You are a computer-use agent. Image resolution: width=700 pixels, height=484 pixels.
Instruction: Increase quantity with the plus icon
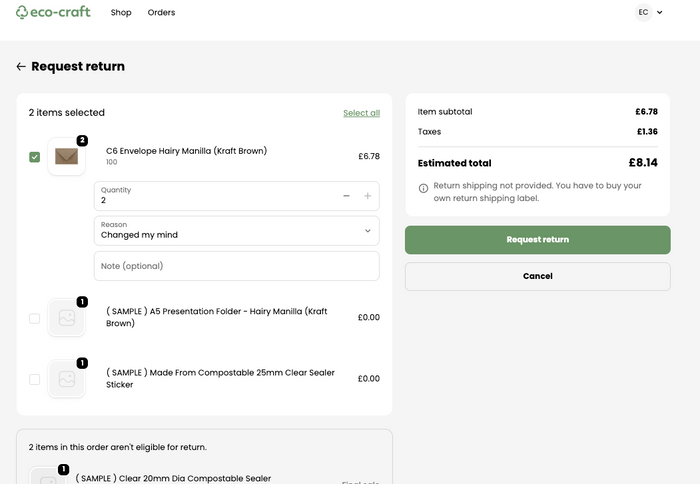(x=367, y=196)
